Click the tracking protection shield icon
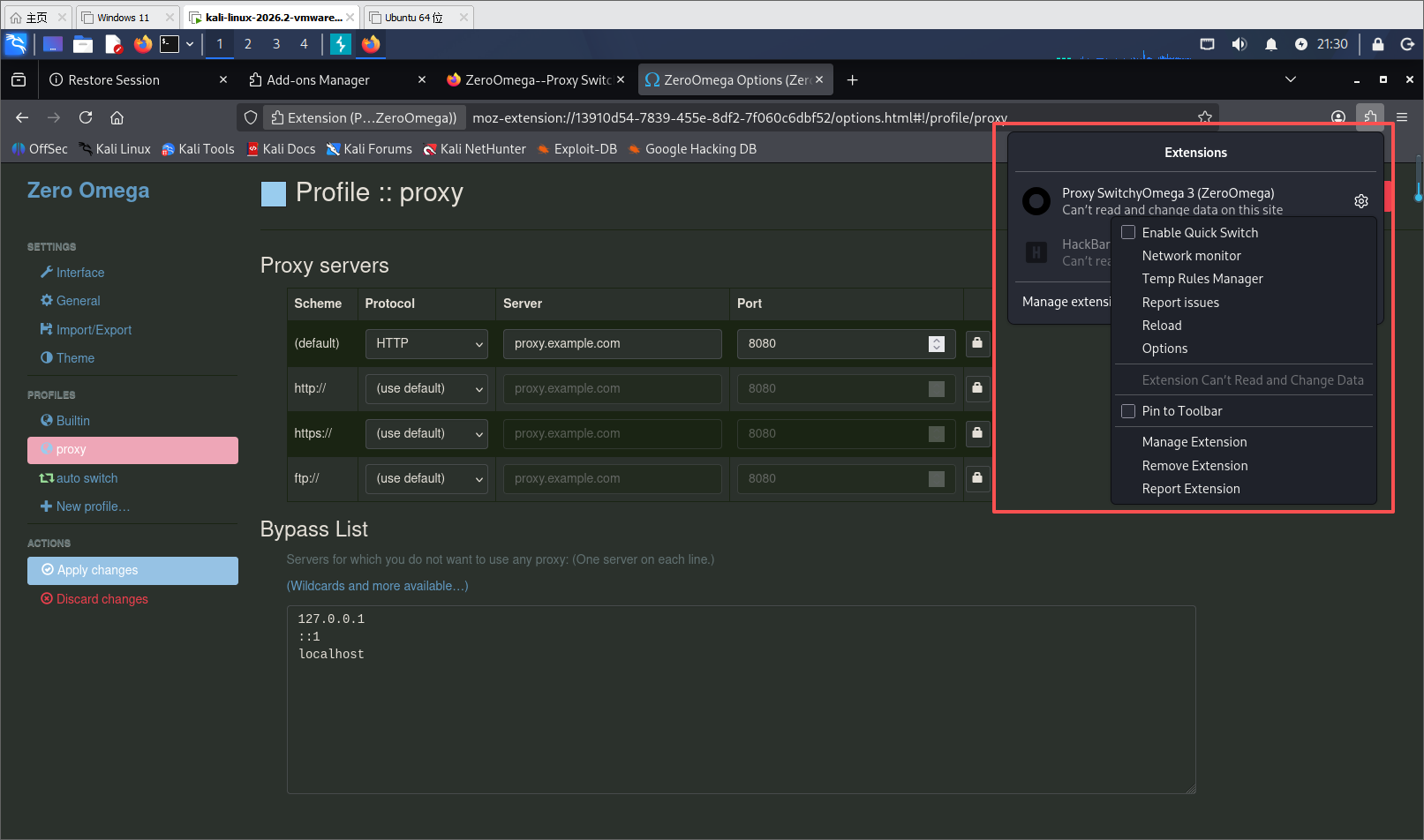The width and height of the screenshot is (1424, 840). (251, 117)
